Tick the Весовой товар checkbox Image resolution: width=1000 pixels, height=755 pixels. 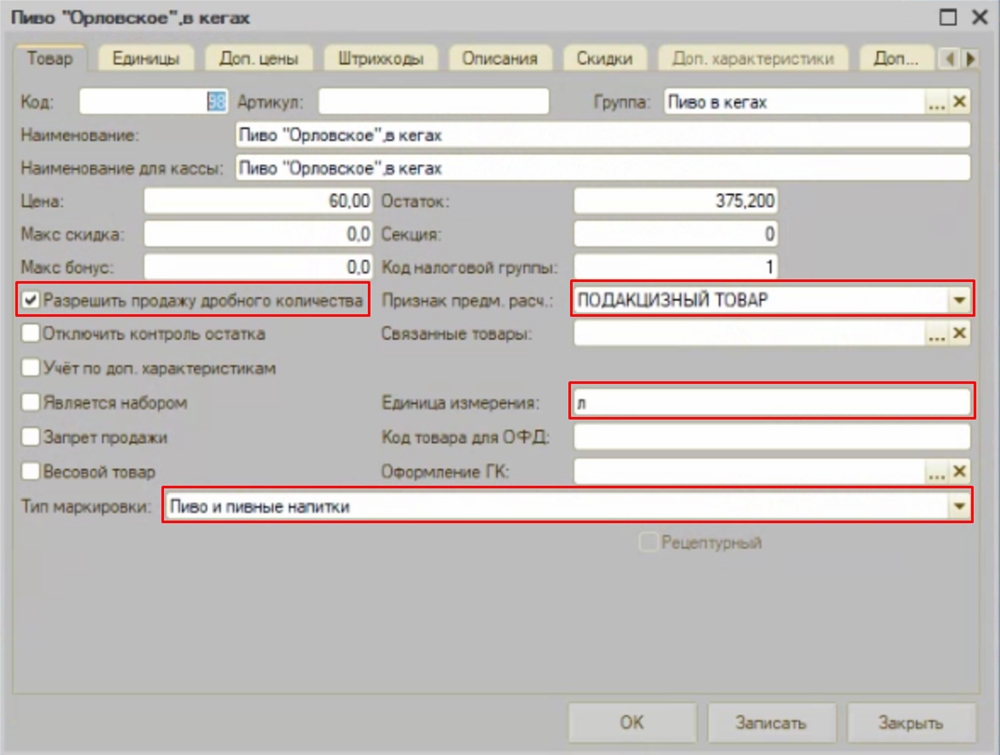31,471
